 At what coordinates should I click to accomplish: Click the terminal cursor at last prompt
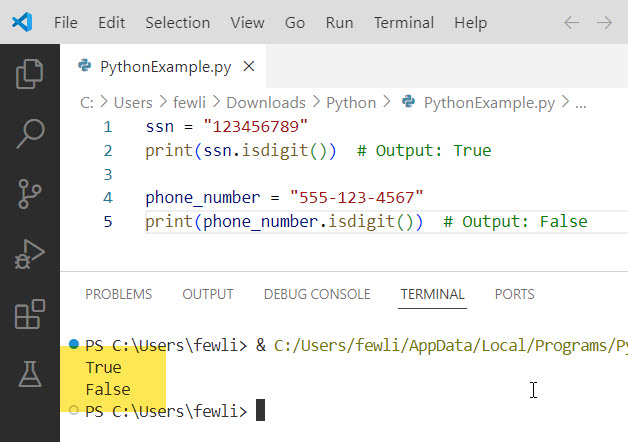(x=260, y=410)
